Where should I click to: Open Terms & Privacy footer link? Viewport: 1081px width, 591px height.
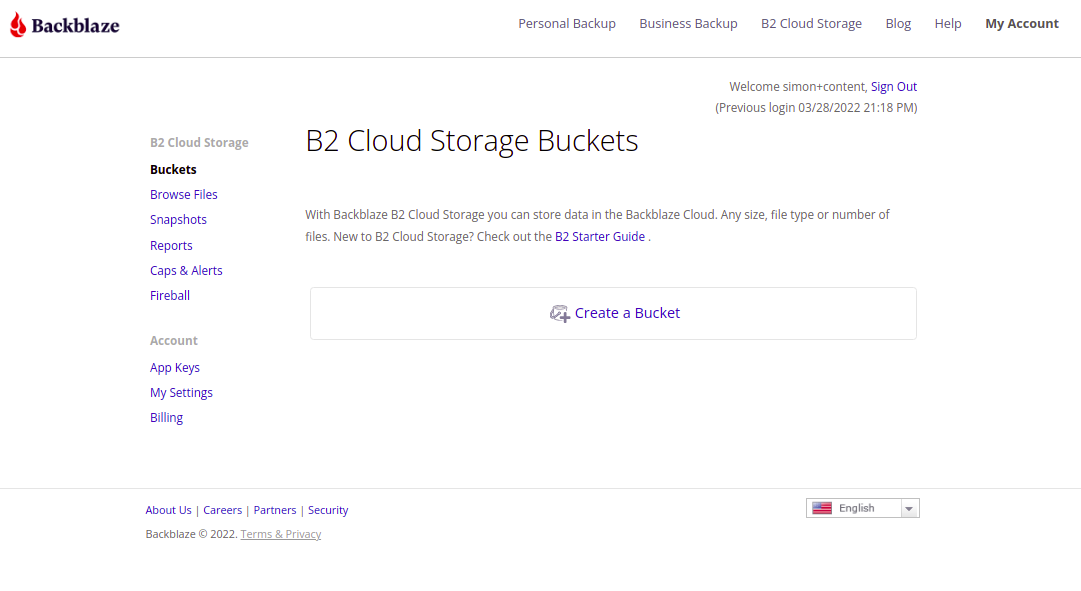point(281,534)
